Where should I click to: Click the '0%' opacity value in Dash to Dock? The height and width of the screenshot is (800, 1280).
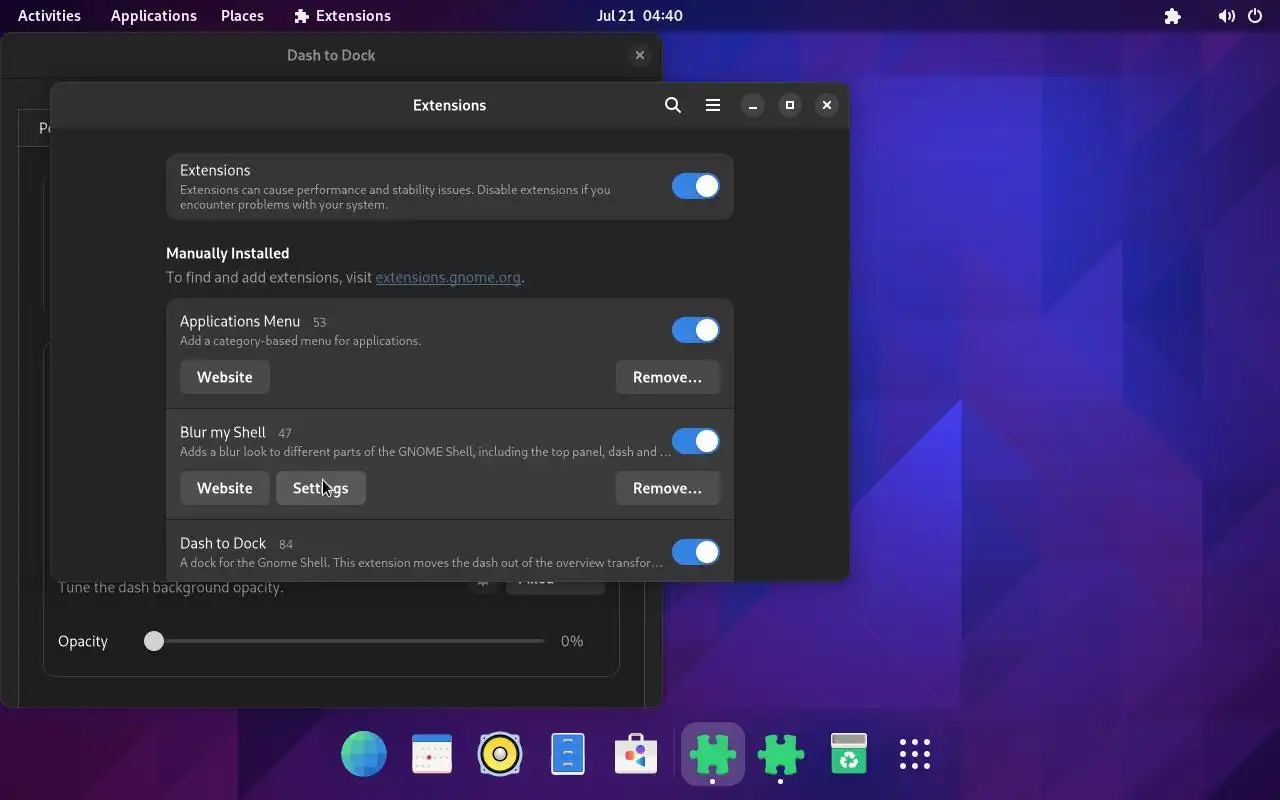pos(572,641)
